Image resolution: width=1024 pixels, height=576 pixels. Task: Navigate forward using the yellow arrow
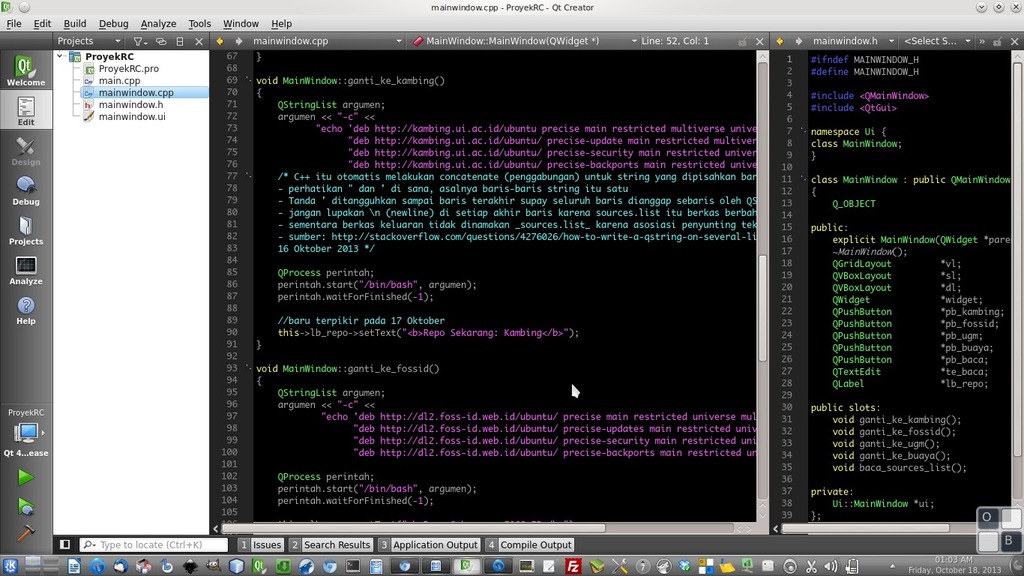click(219, 41)
